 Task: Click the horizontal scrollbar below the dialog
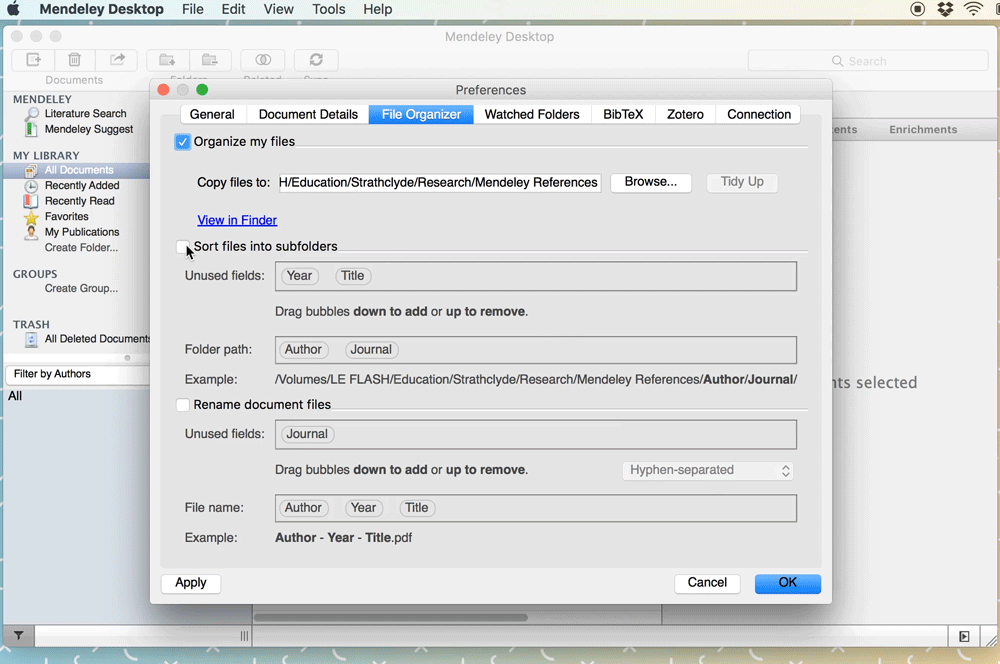click(x=390, y=617)
